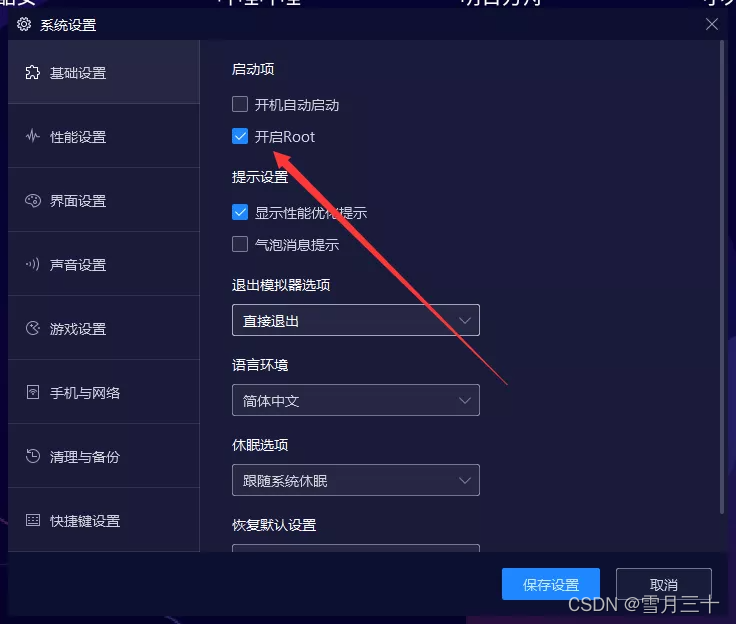
Task: Switch to the 性能设置 tab label
Action: (x=78, y=137)
